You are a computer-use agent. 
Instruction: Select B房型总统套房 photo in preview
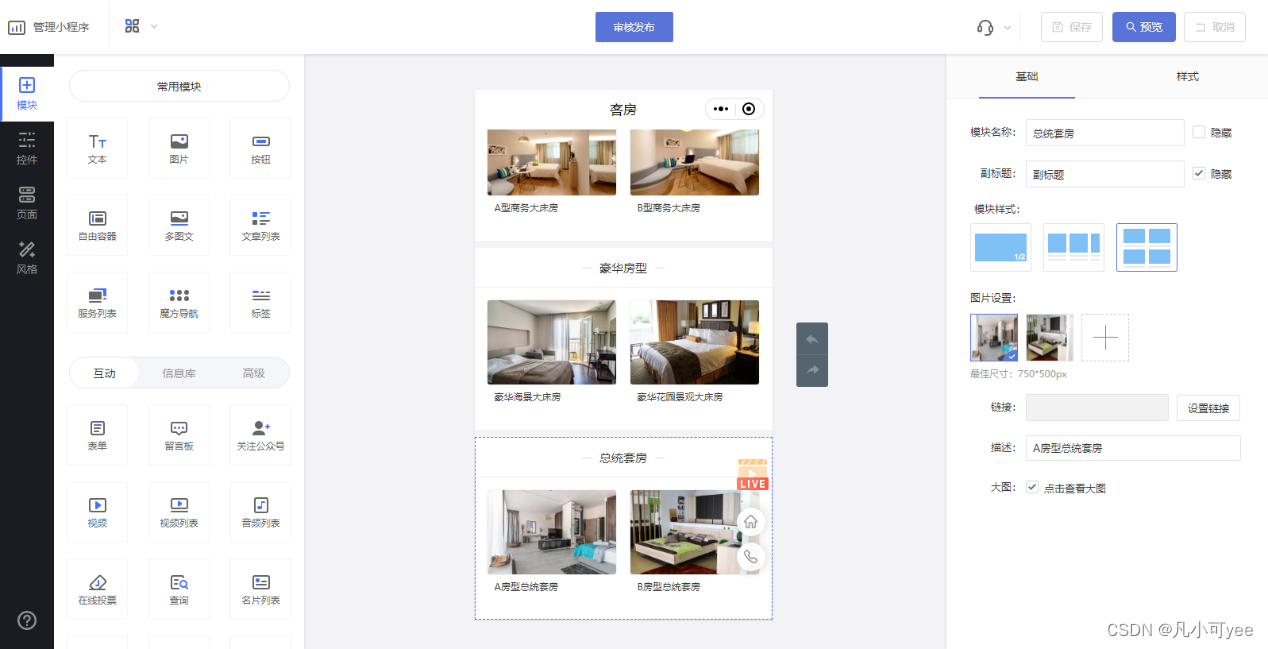[694, 532]
